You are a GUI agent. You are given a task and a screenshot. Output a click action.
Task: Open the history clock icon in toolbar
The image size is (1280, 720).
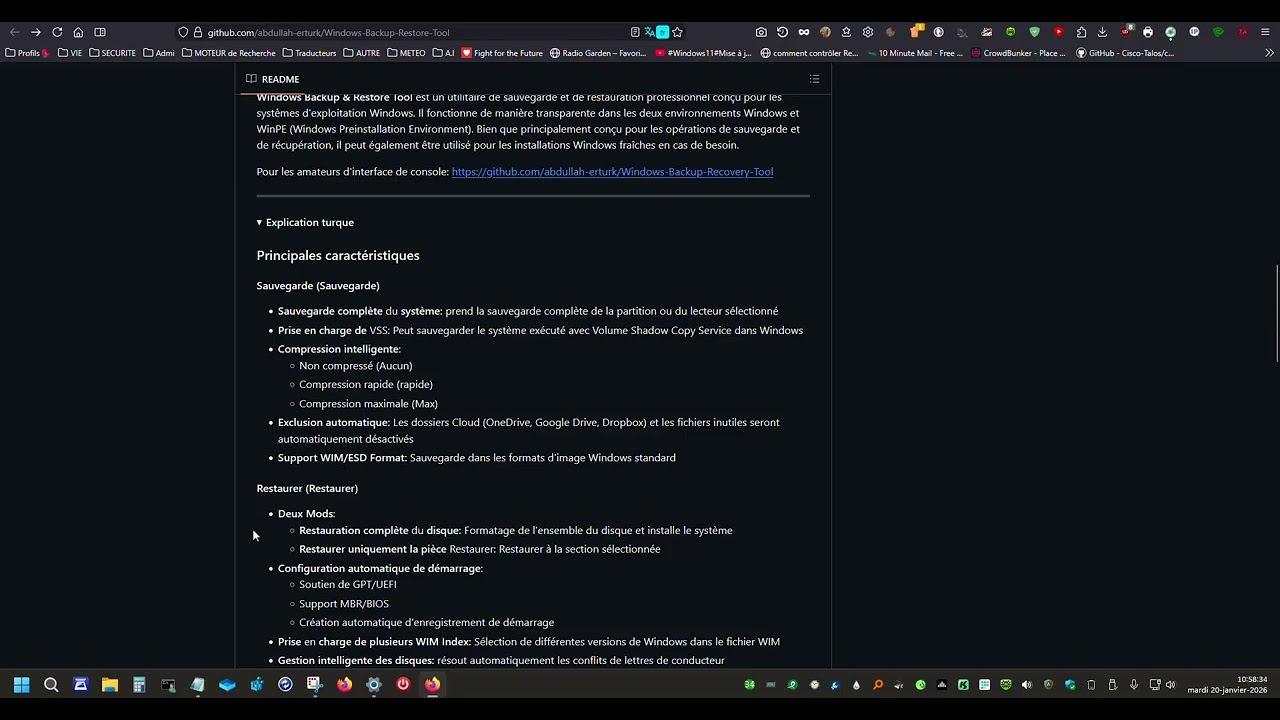point(782,32)
